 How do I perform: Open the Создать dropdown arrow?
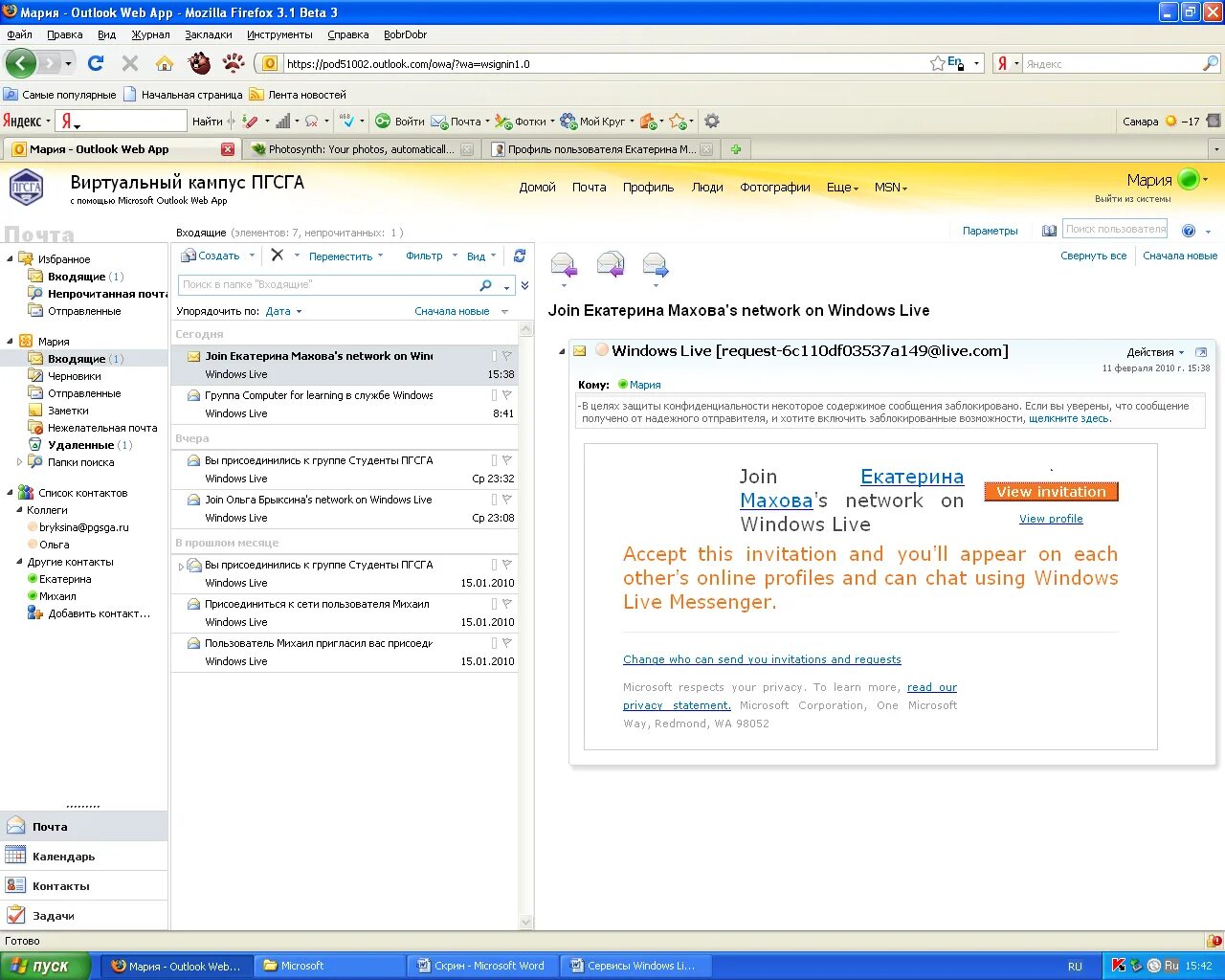click(252, 256)
